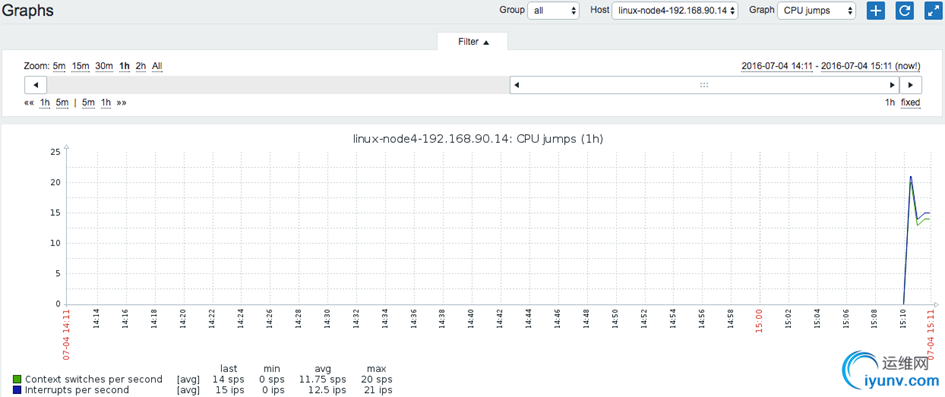Move back 1h using the navigation link
945x397 pixels.
(x=45, y=102)
